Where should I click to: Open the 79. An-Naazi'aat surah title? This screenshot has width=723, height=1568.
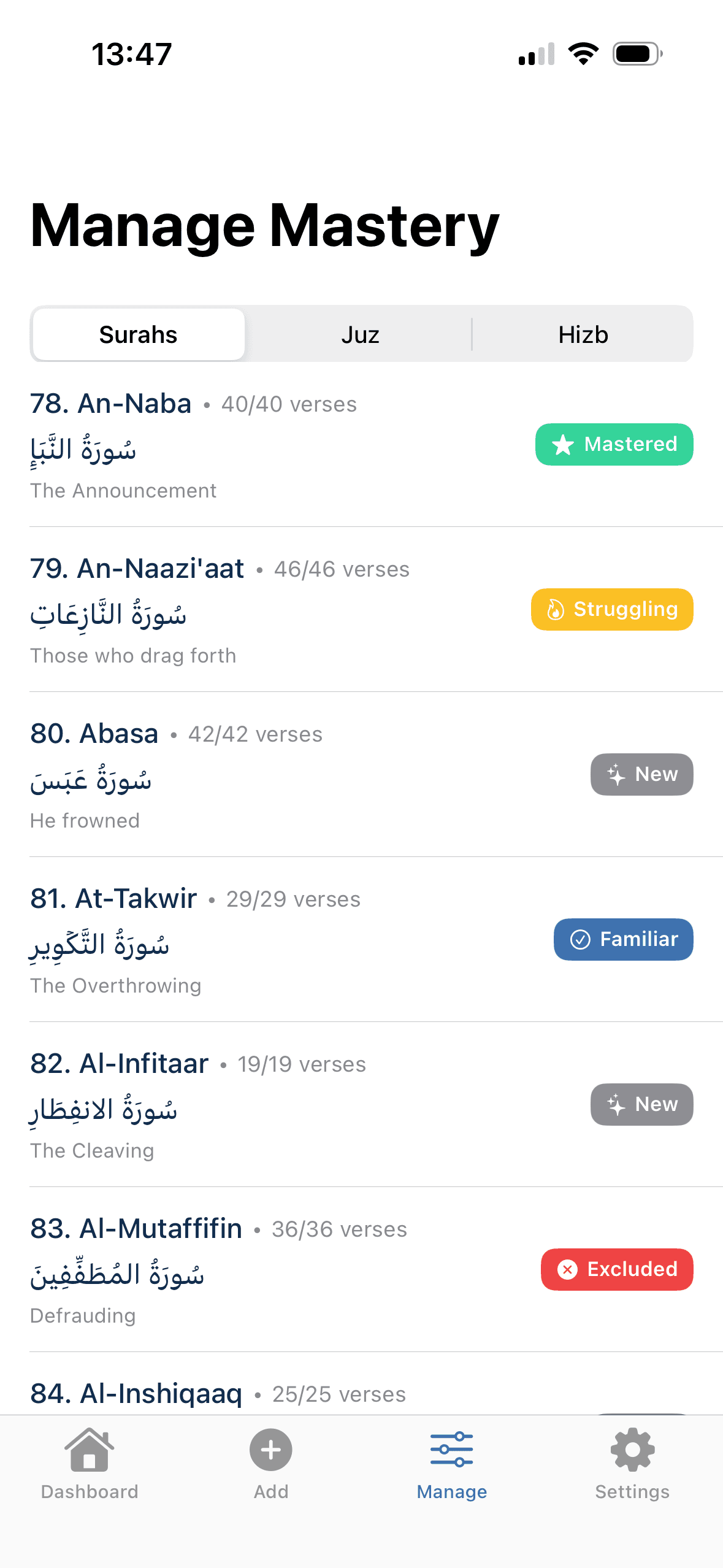[x=137, y=569]
